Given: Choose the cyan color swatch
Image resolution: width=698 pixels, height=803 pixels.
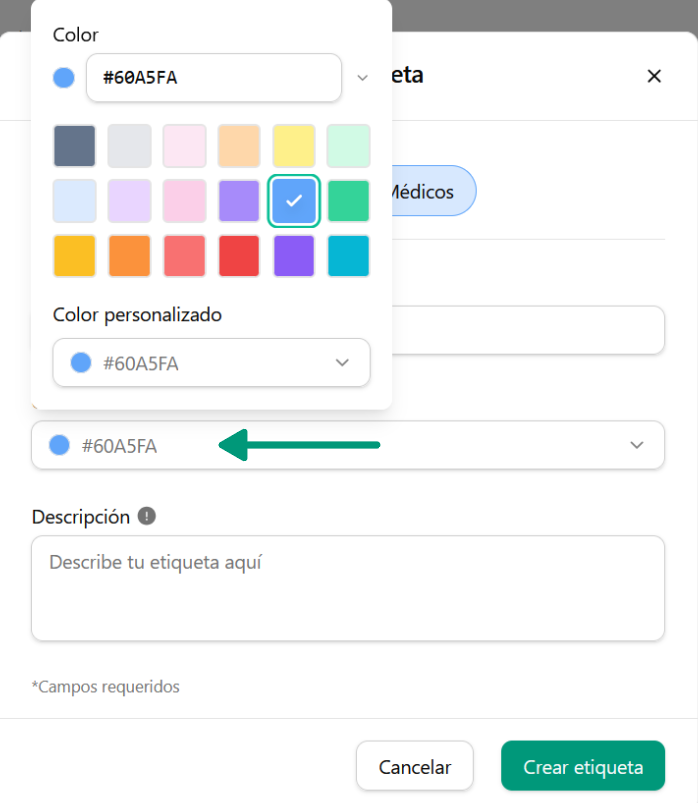Looking at the screenshot, I should (x=348, y=256).
